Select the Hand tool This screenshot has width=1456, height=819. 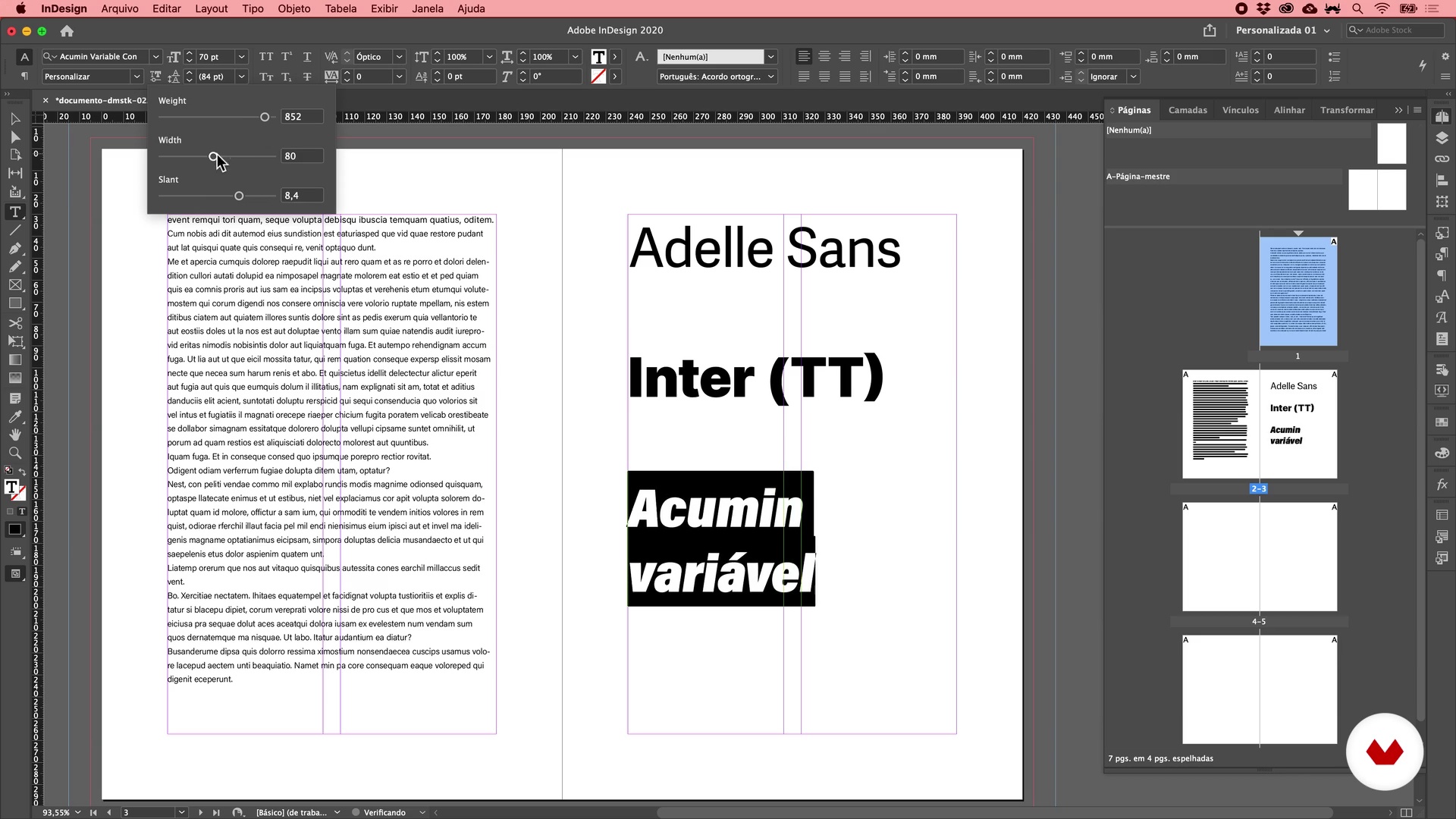pos(14,435)
